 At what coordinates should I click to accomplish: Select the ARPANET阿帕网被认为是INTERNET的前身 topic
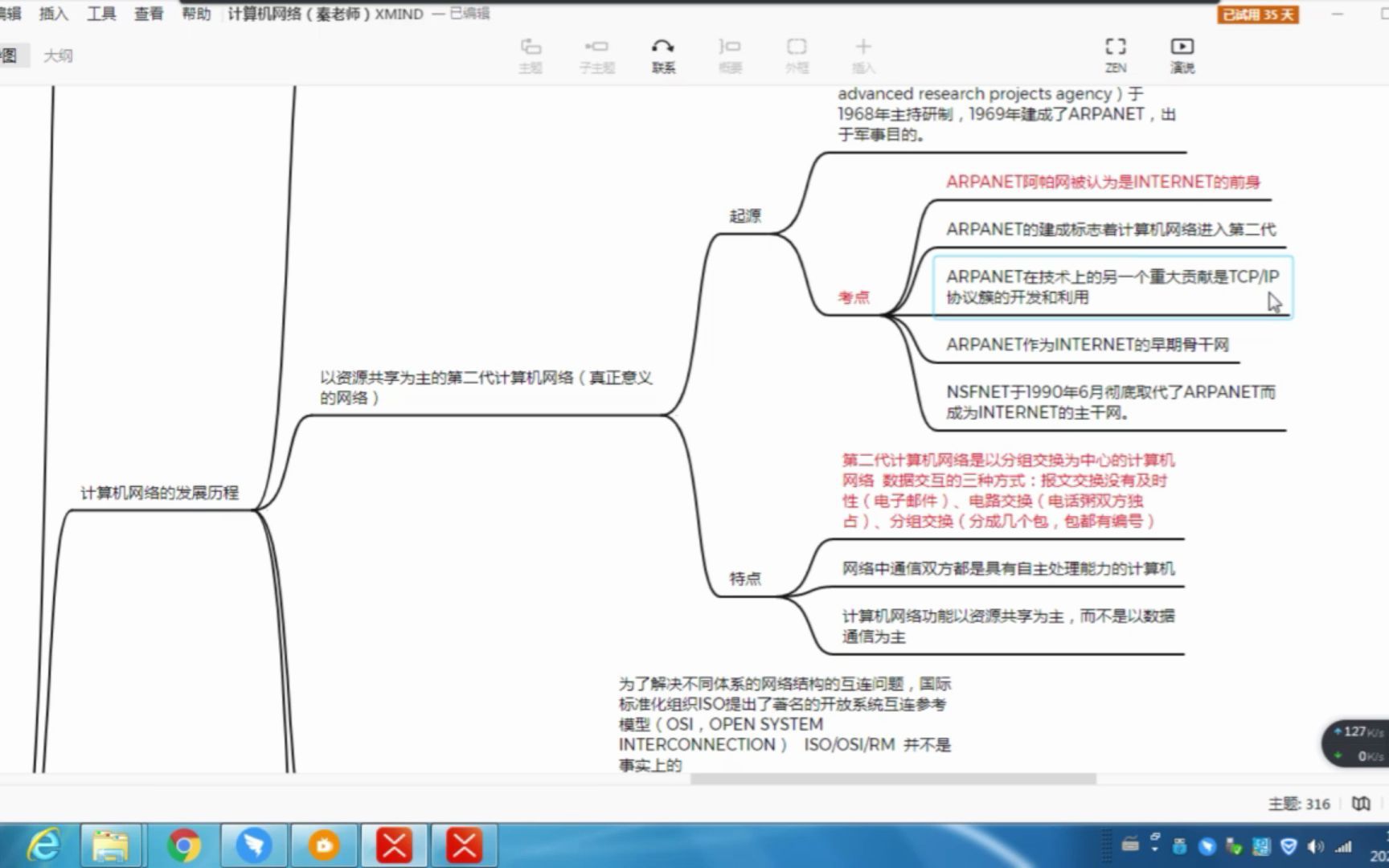tap(1103, 182)
